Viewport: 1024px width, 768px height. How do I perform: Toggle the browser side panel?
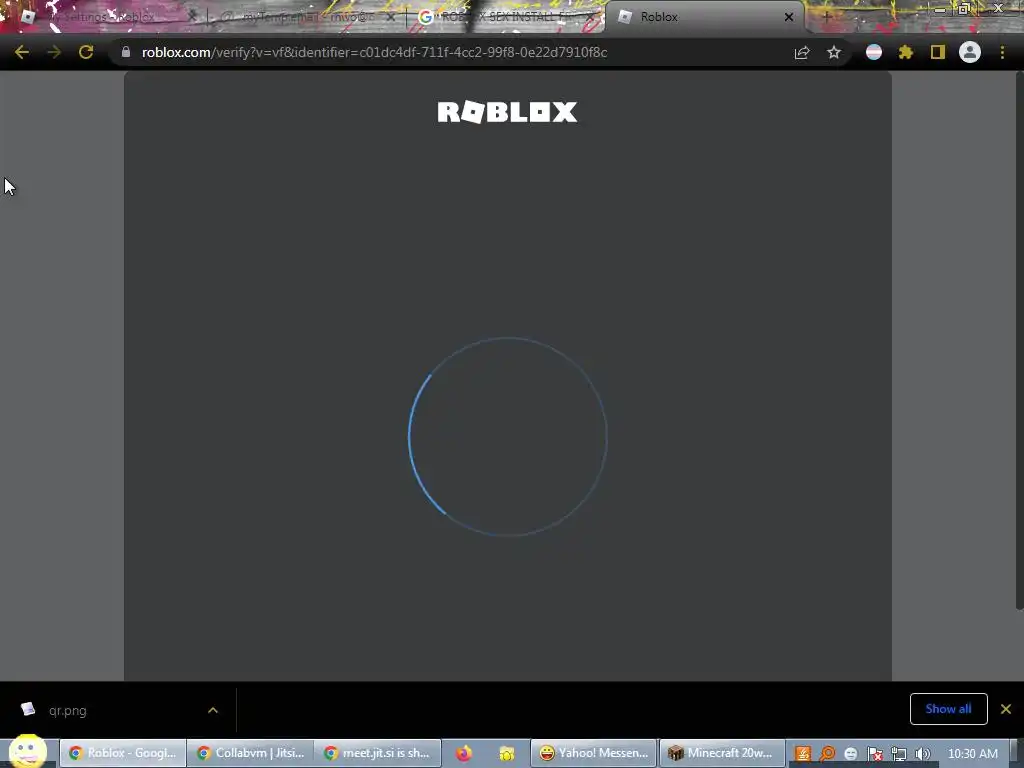coord(938,52)
